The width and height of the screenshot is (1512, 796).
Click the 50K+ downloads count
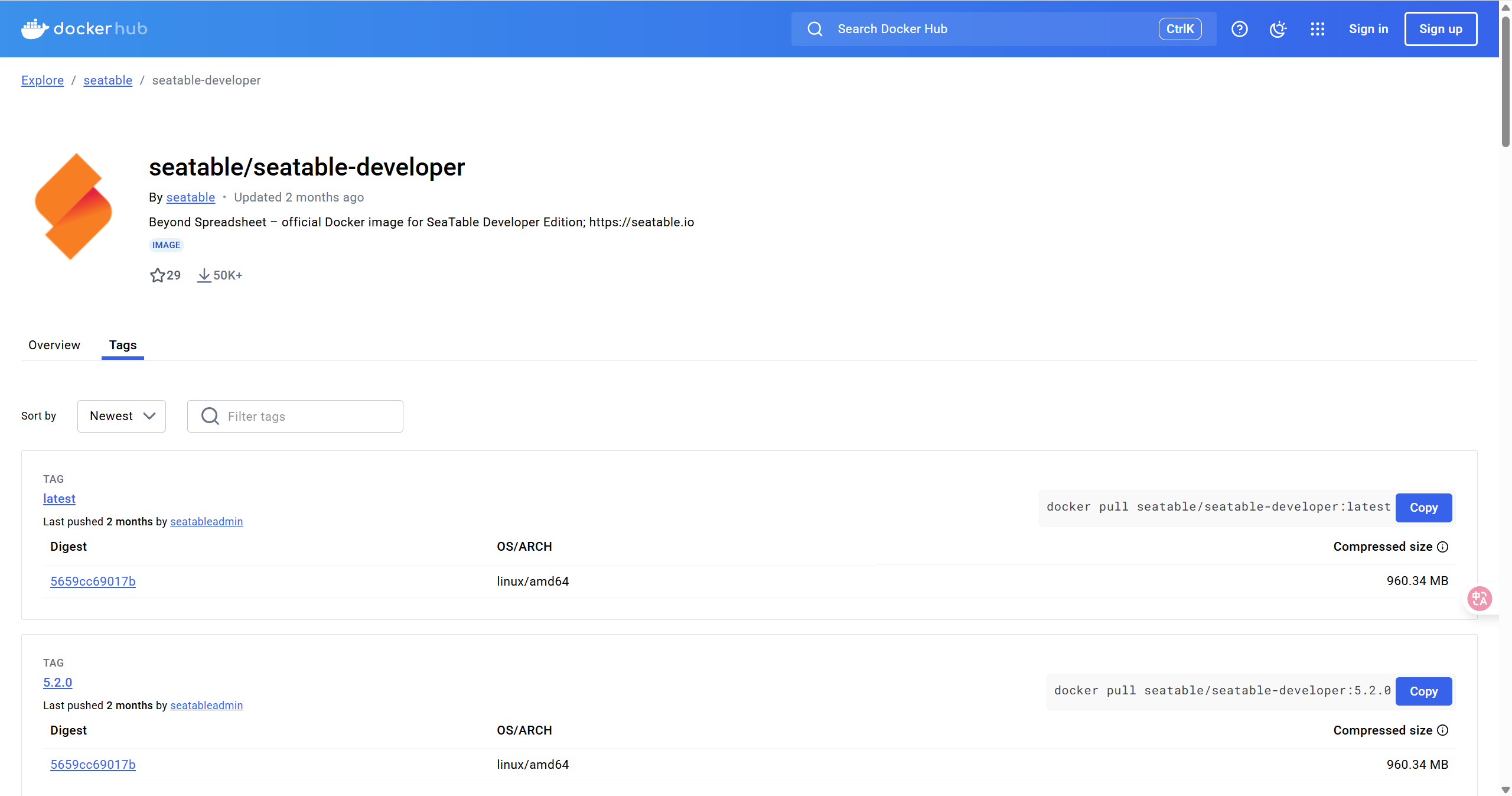pyautogui.click(x=228, y=275)
